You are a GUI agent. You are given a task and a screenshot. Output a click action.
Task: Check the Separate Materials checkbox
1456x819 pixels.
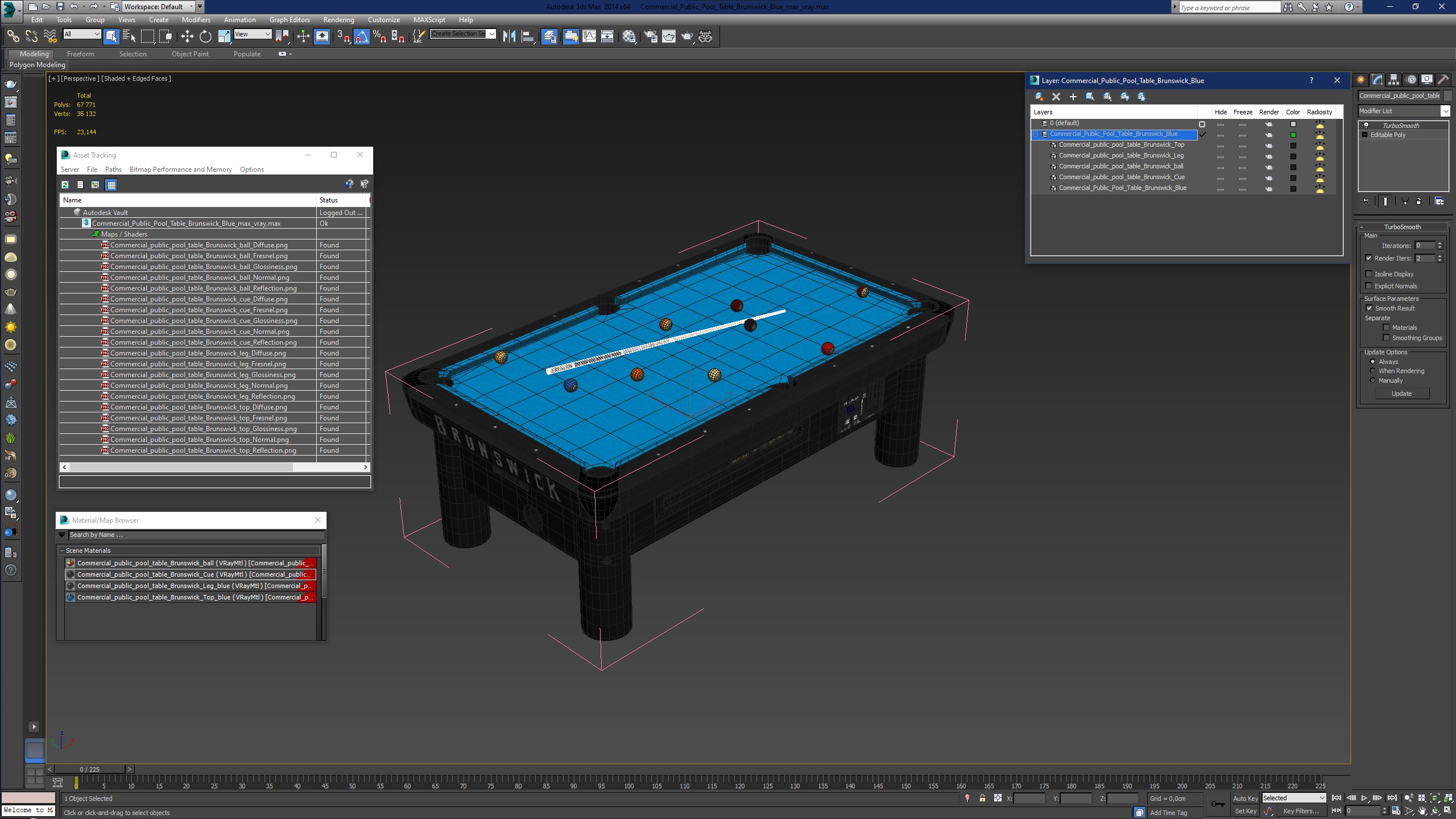pyautogui.click(x=1386, y=328)
